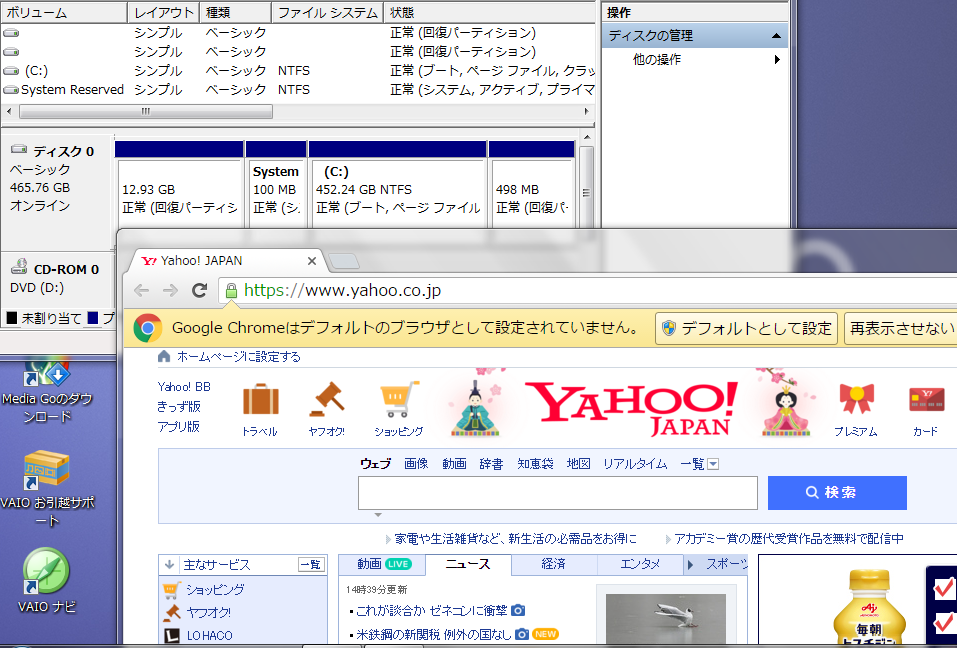Open the アプリ版 link

[x=179, y=427]
